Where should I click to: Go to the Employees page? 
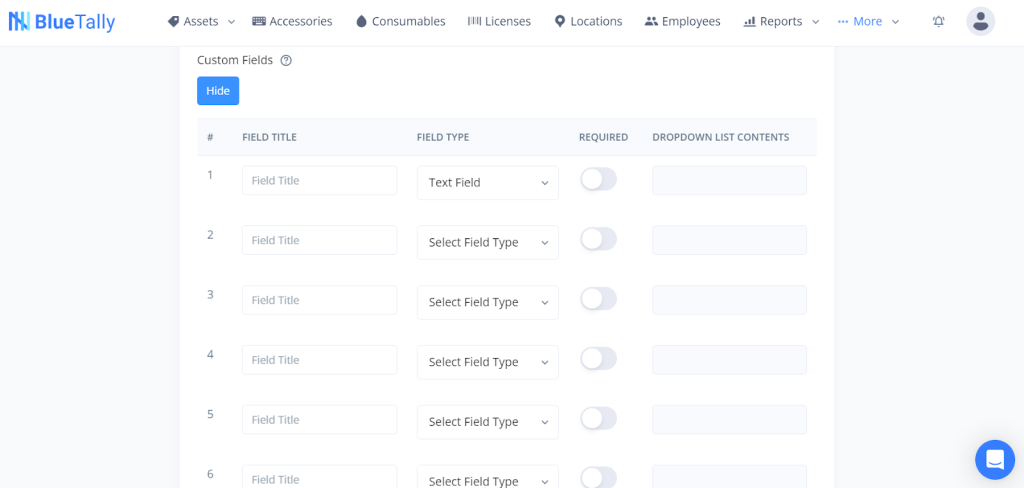tap(682, 21)
